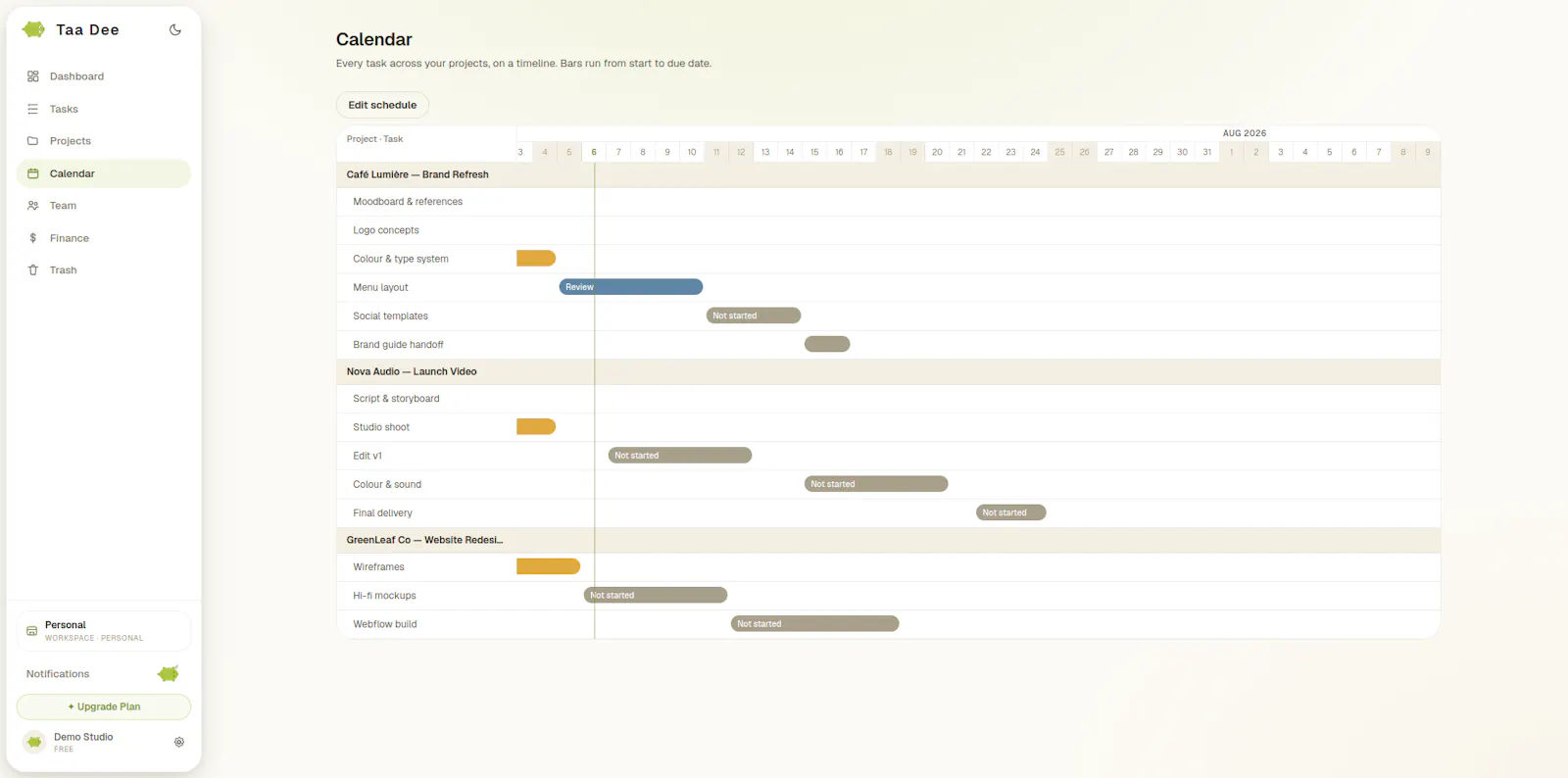Select Nova Audio — Launch Video project row
1568x778 pixels.
pos(888,371)
